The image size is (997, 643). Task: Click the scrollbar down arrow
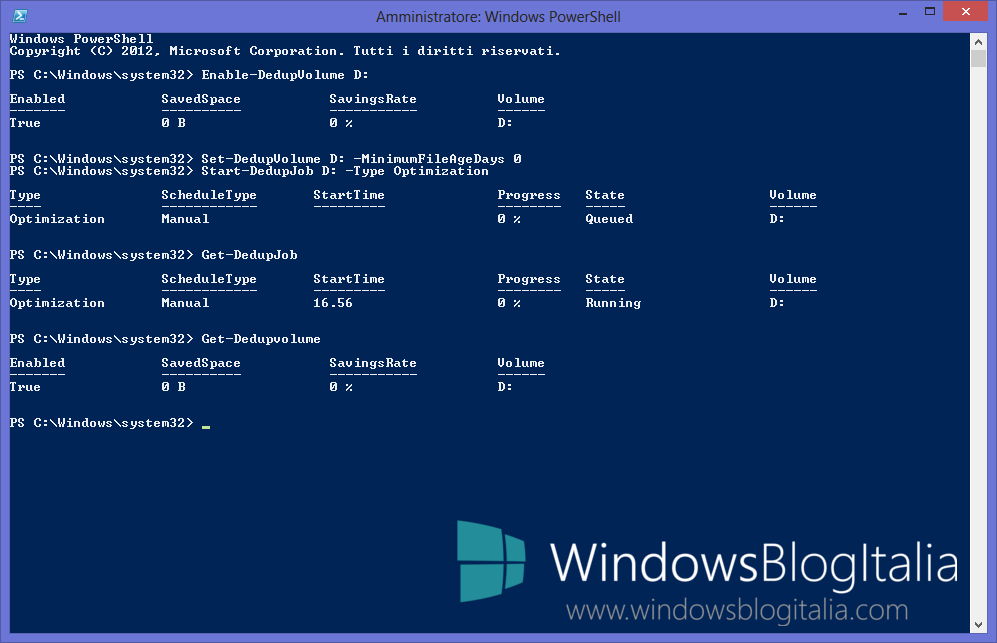(x=978, y=625)
